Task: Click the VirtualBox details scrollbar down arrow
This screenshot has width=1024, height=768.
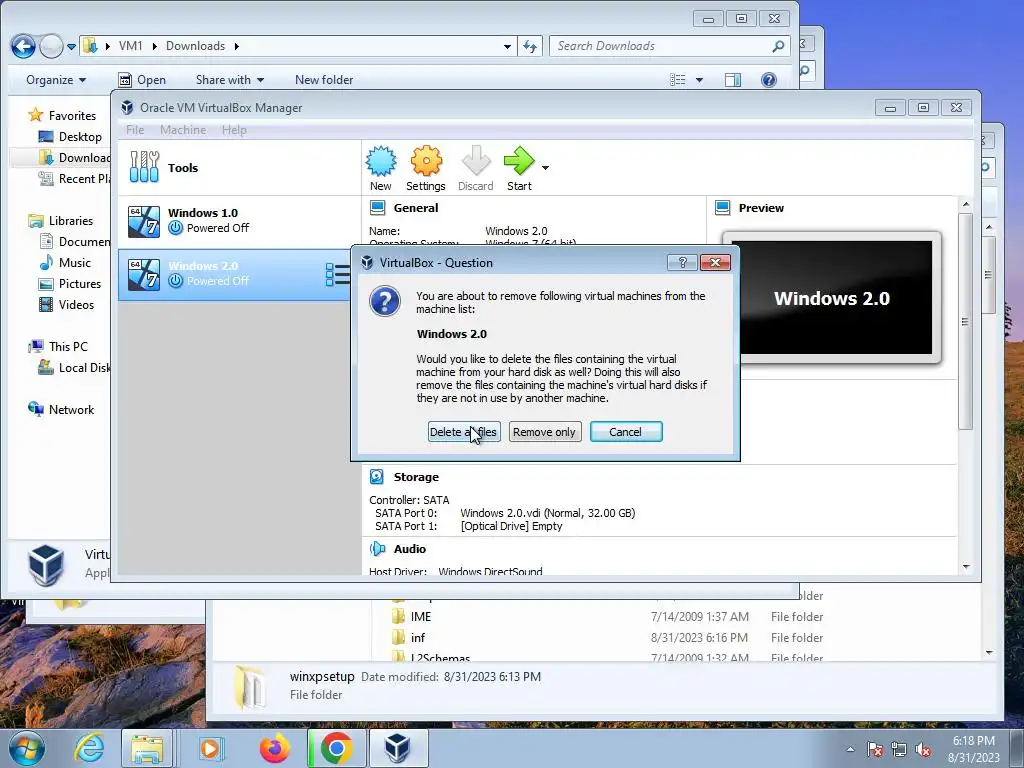Action: click(x=966, y=567)
